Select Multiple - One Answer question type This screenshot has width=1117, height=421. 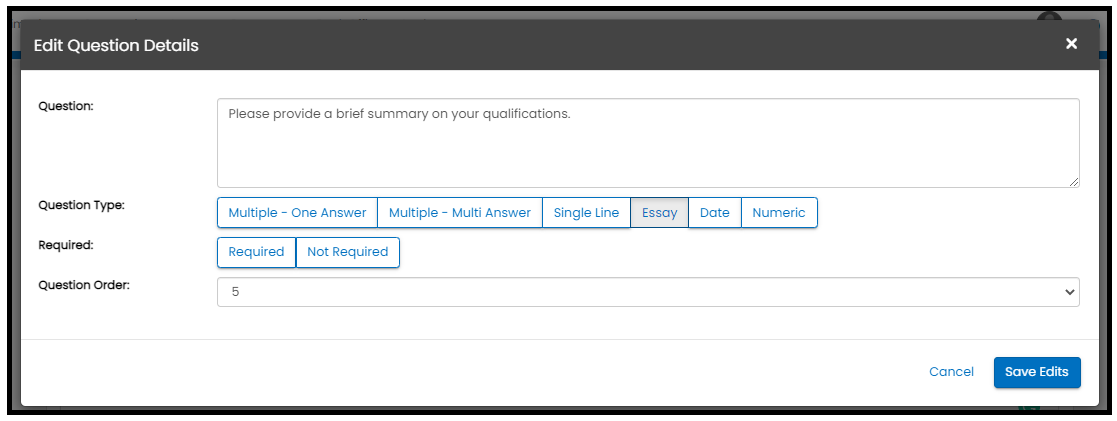tap(297, 213)
